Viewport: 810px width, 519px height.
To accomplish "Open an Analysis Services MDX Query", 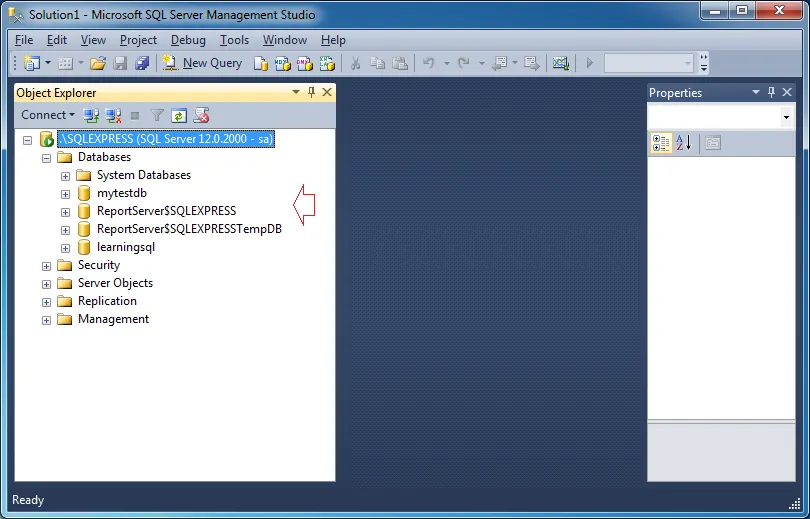I will click(x=283, y=64).
